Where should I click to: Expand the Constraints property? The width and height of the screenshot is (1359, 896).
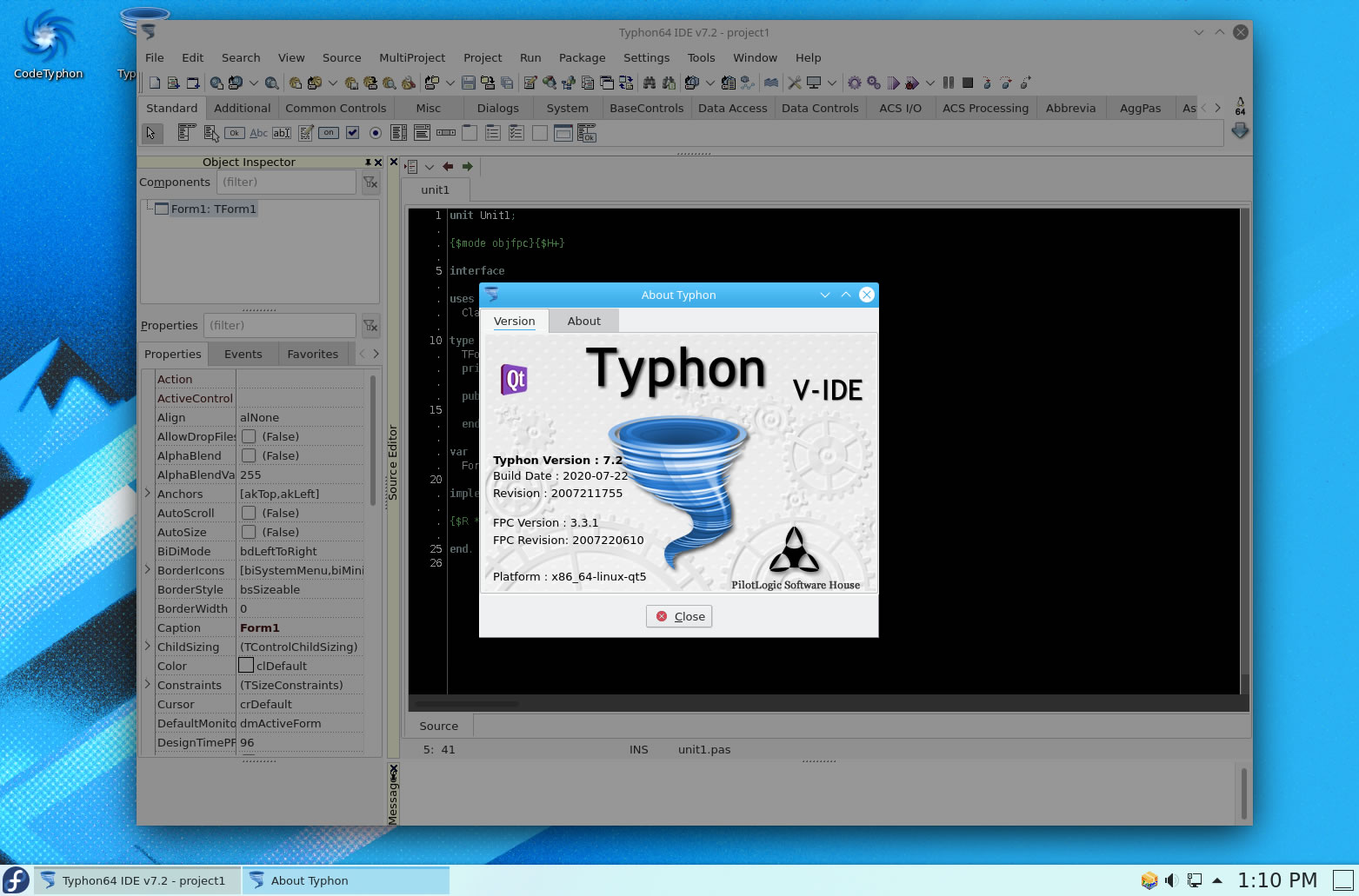[148, 684]
